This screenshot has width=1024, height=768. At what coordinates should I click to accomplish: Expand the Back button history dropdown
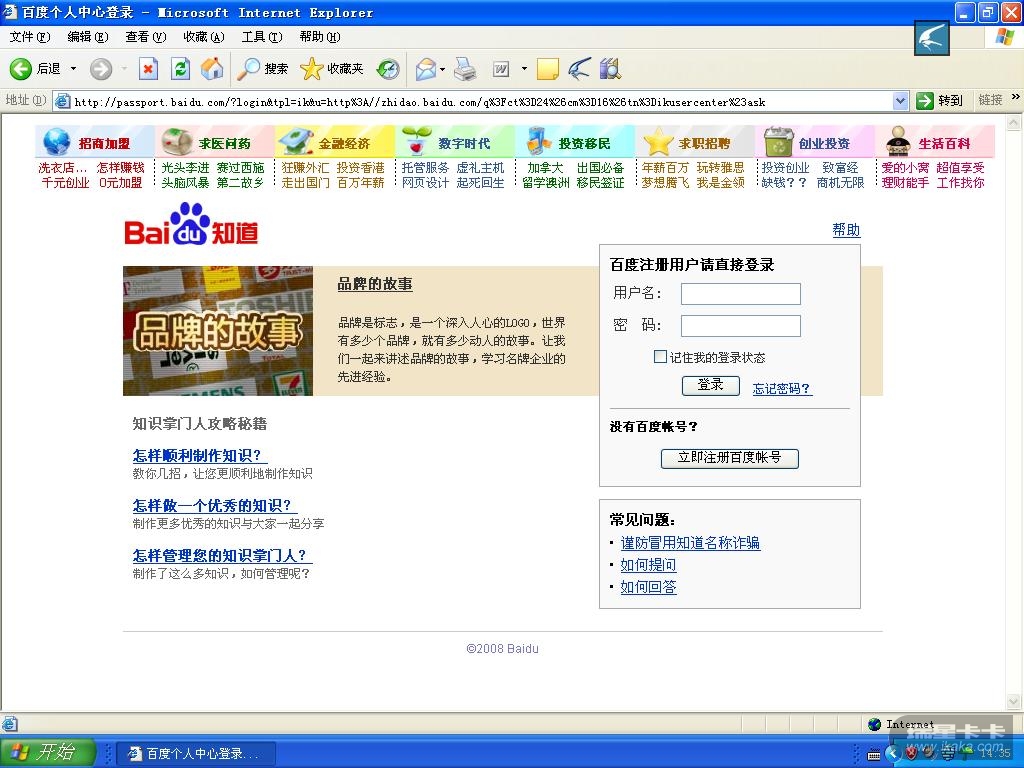click(73, 69)
